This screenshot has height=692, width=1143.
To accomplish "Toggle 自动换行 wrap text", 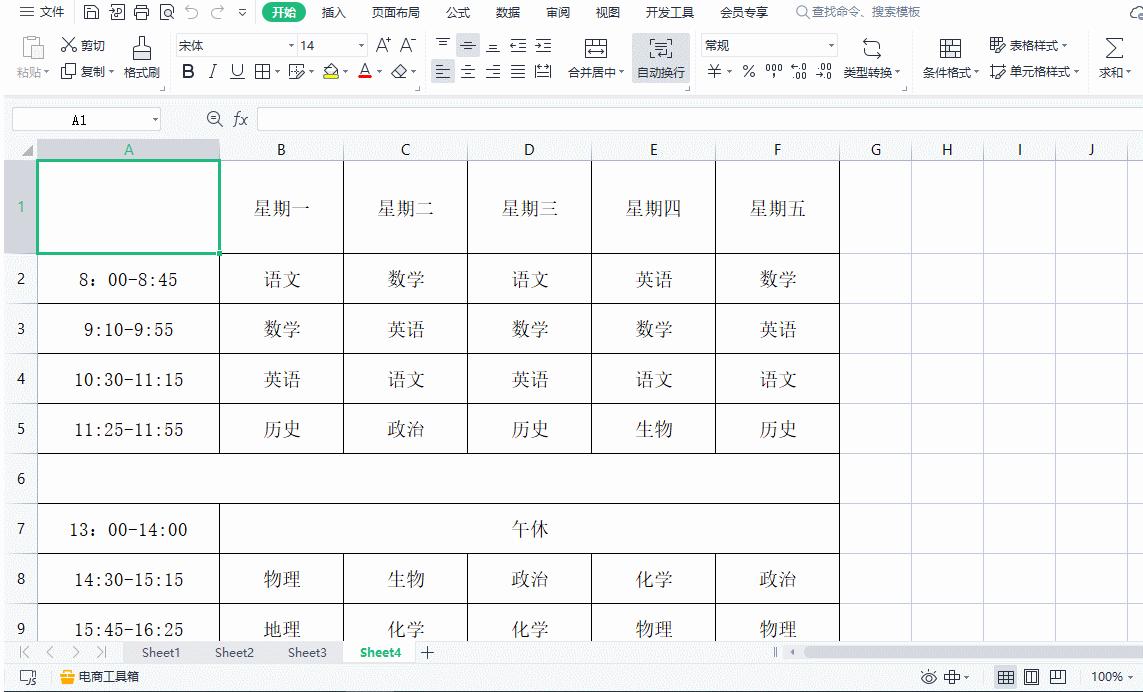I will point(659,57).
